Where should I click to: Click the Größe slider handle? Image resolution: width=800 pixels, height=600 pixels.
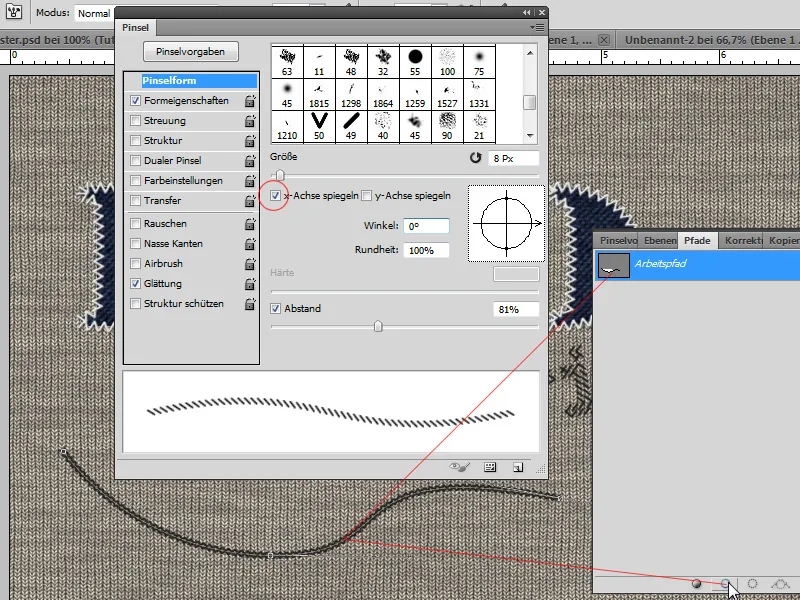280,176
